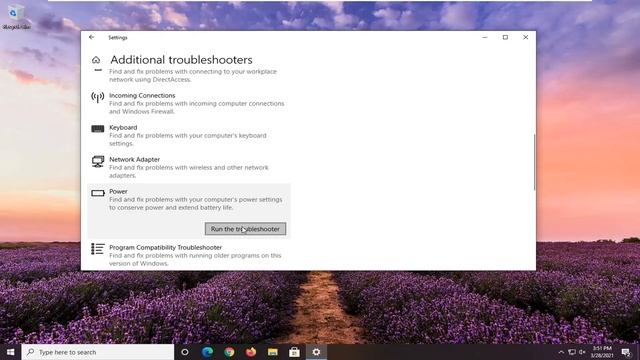
Task: Open File Explorer from the taskbar
Action: [x=273, y=352]
